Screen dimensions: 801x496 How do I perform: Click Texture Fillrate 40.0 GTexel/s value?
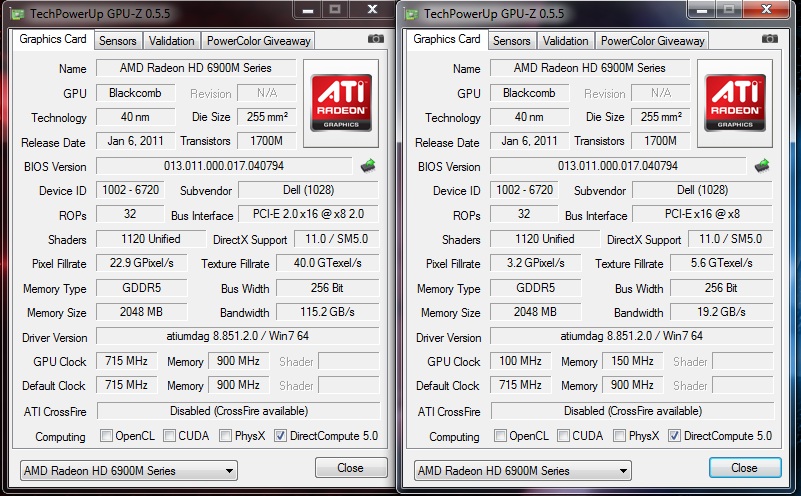pos(327,263)
